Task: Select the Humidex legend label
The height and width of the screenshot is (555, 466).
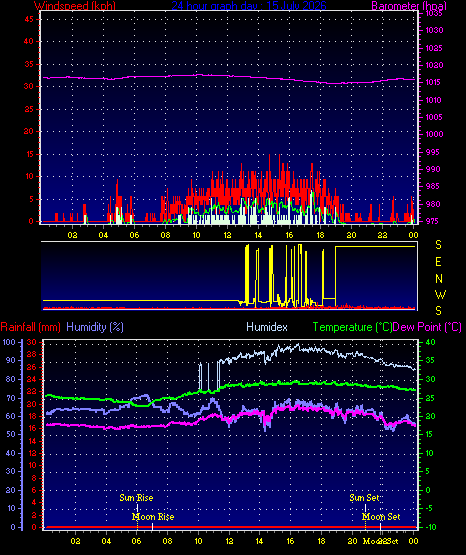Action: (x=267, y=327)
